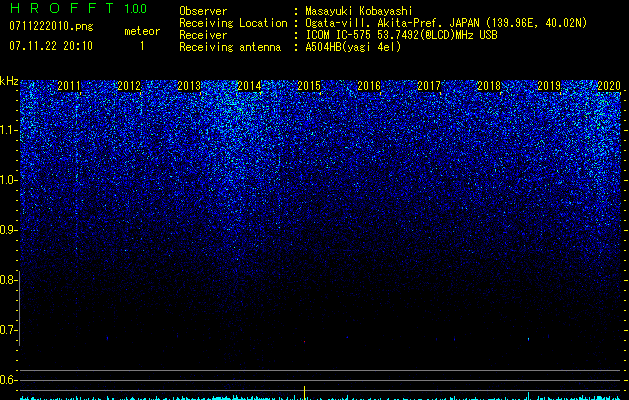This screenshot has width=629, height=400.
Task: Click the 2015 time marker
Action: click(309, 86)
